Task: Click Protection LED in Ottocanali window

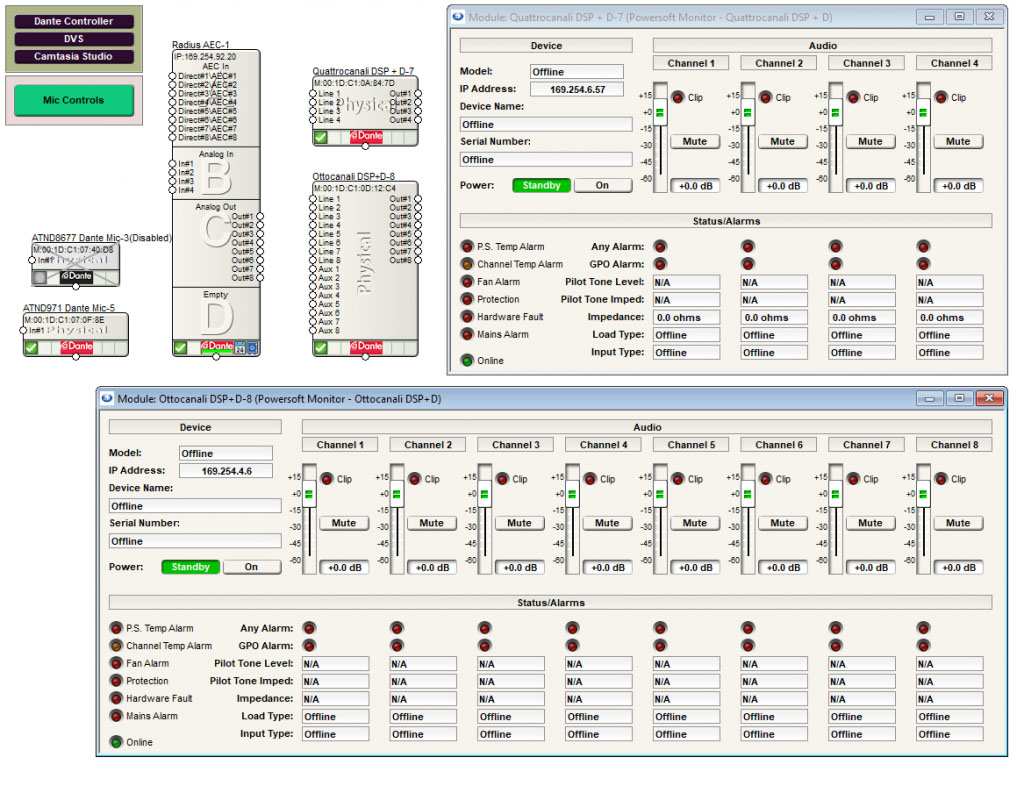Action: click(x=116, y=681)
